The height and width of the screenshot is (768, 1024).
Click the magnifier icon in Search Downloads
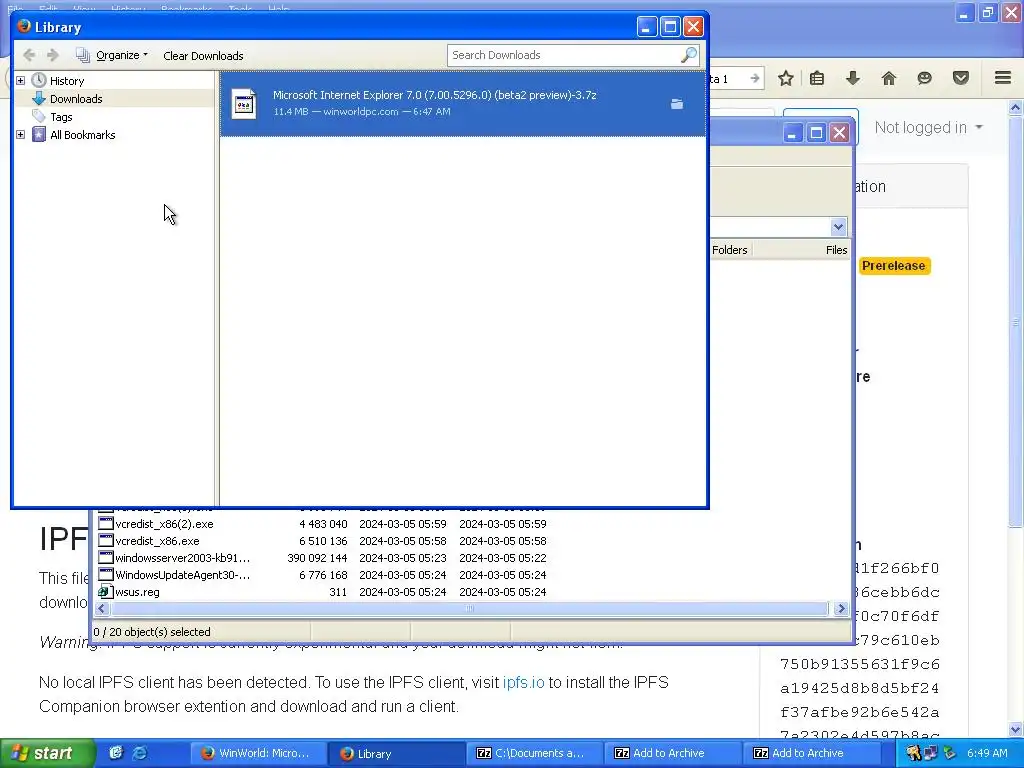(x=689, y=56)
